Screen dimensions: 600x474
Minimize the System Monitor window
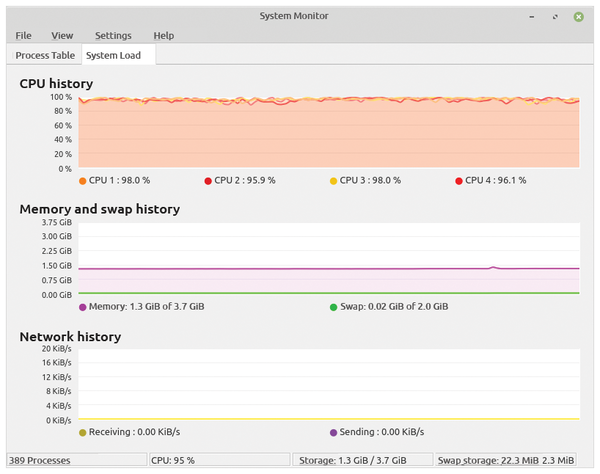tap(532, 17)
